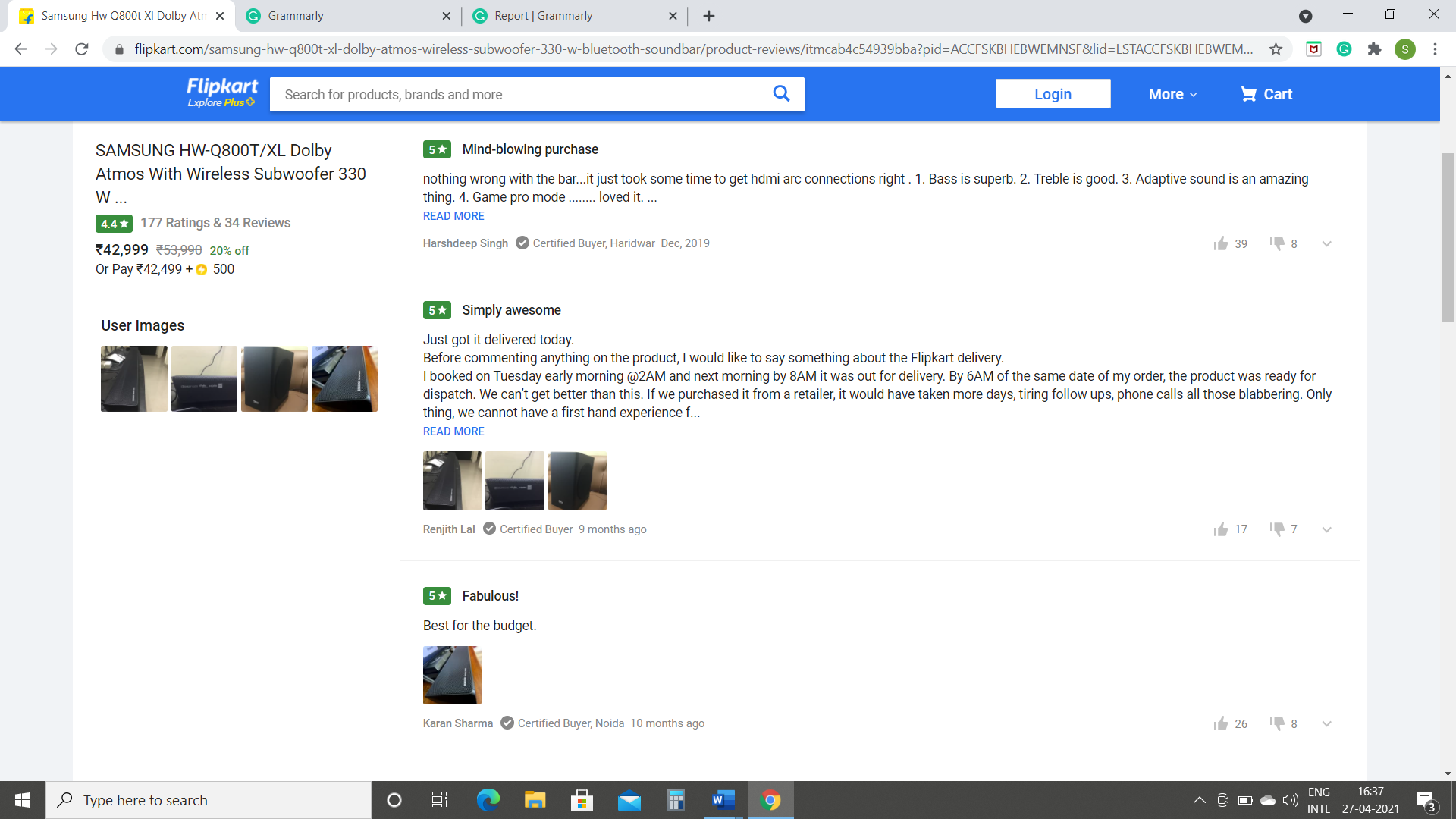This screenshot has width=1456, height=819.
Task: Like Karan Sharma's review
Action: point(1220,723)
